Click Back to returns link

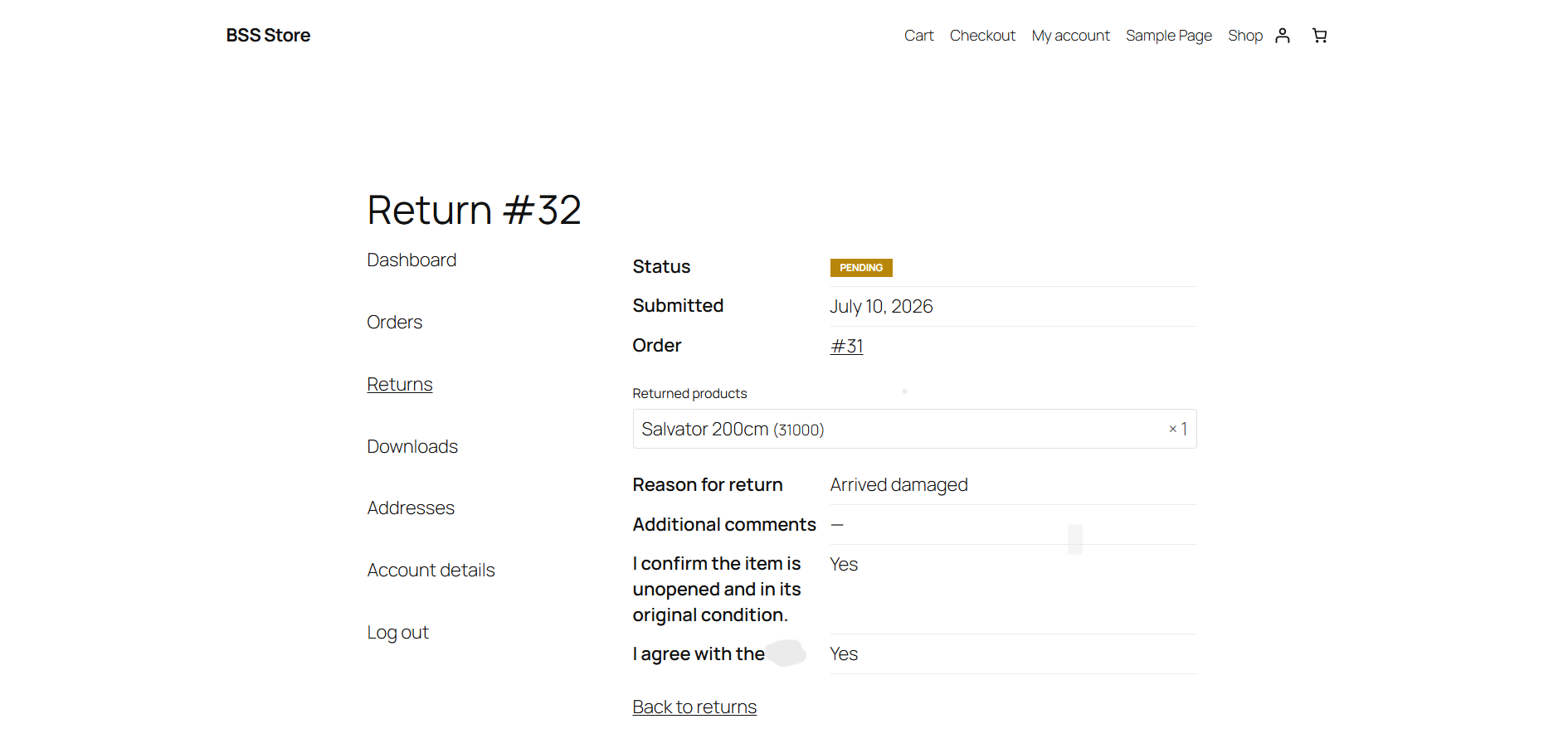click(694, 707)
